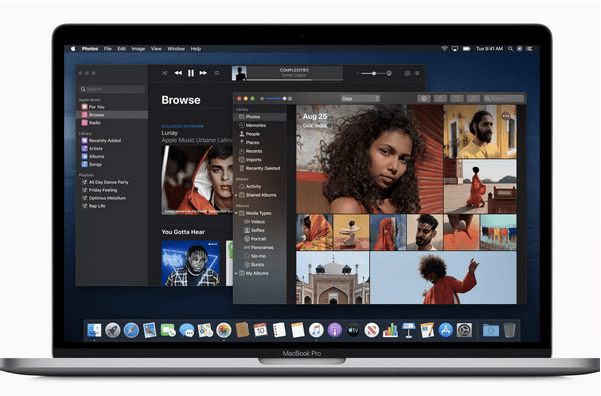The image size is (601, 396).
Task: Click the more options ellipsis on photo
Action: point(506,115)
